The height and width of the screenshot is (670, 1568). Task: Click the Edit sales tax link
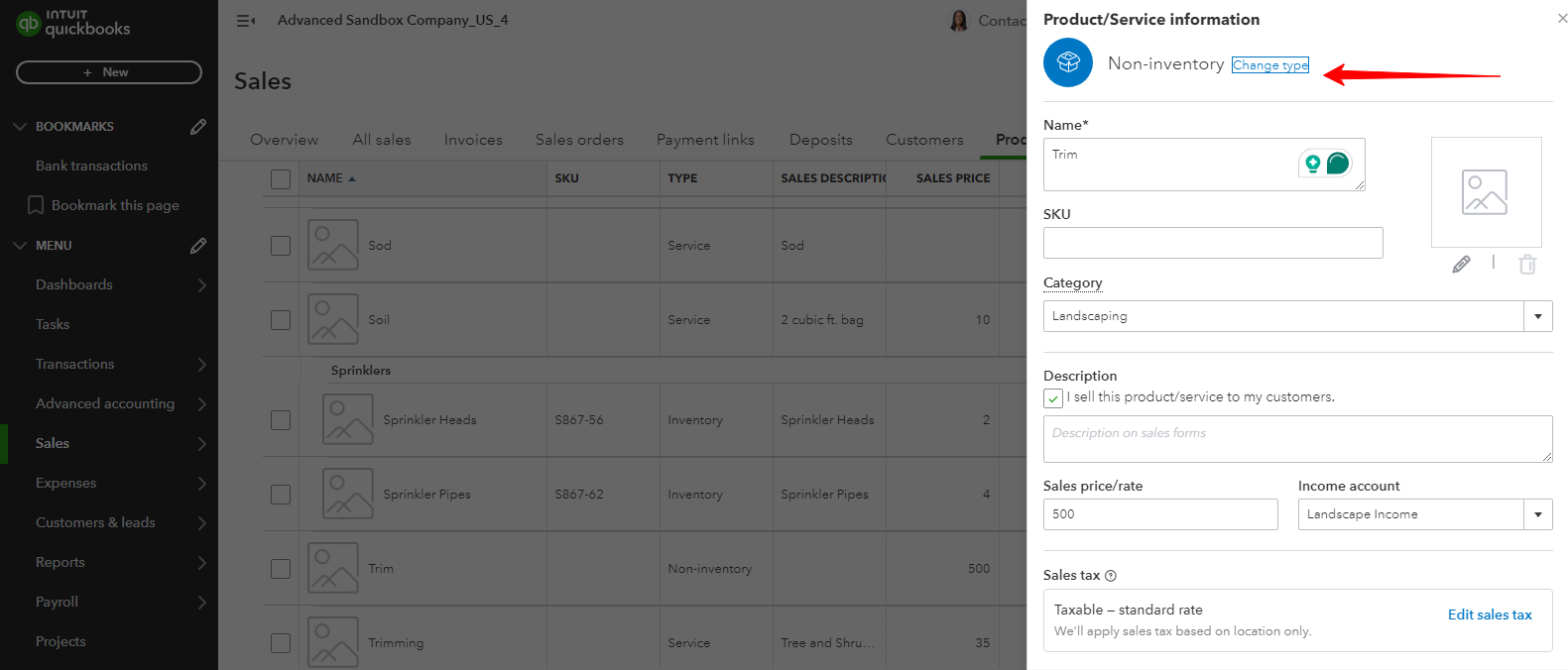[1489, 614]
